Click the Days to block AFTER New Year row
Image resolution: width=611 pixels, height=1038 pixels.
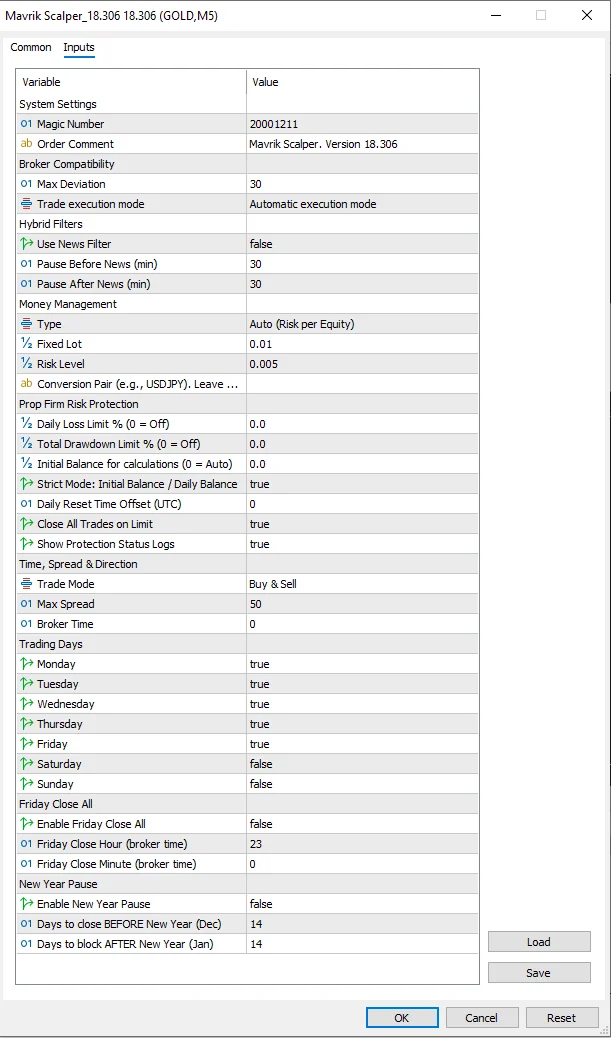(x=247, y=943)
